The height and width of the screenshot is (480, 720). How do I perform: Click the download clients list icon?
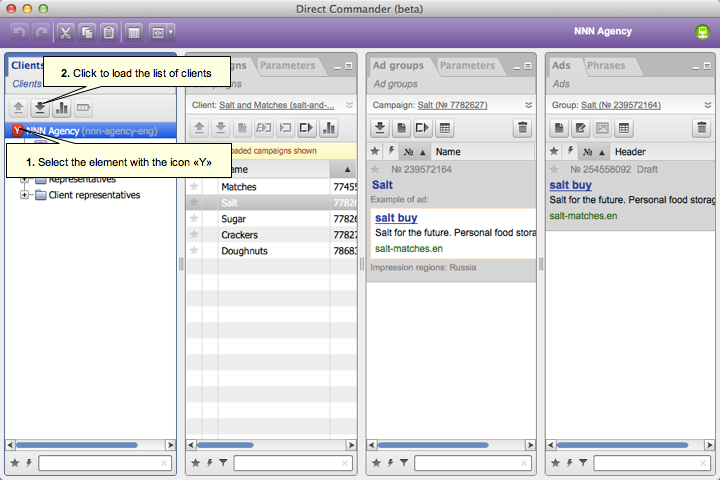click(x=40, y=107)
